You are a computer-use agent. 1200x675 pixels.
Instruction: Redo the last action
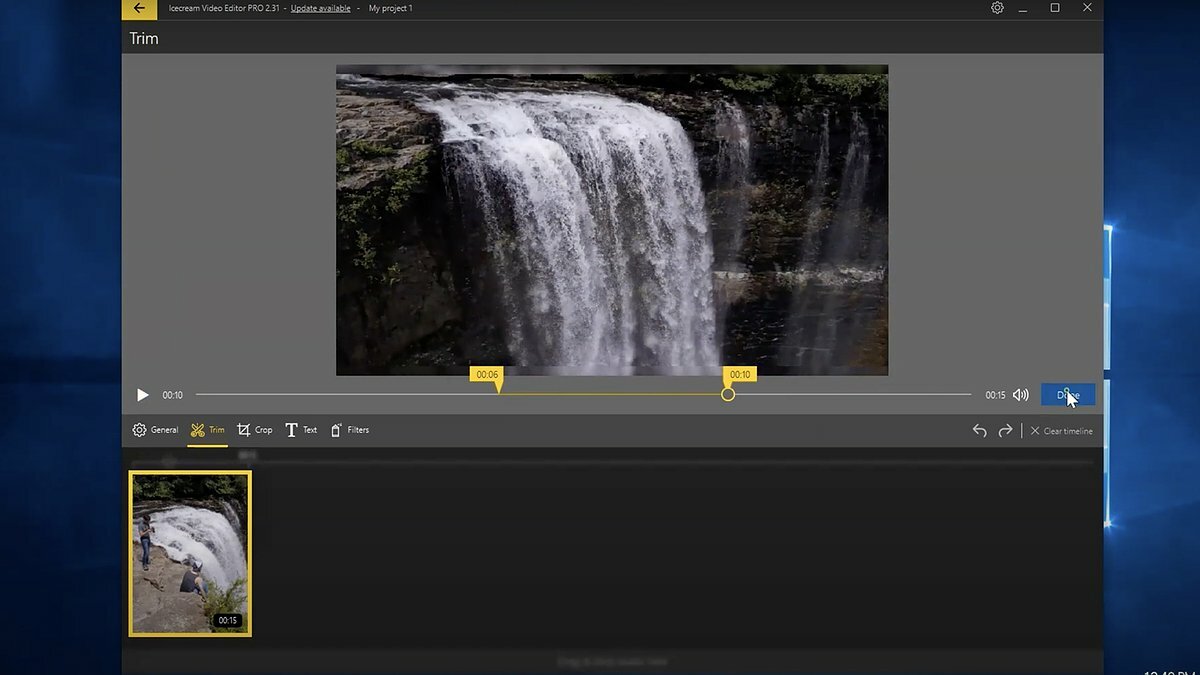click(1005, 431)
